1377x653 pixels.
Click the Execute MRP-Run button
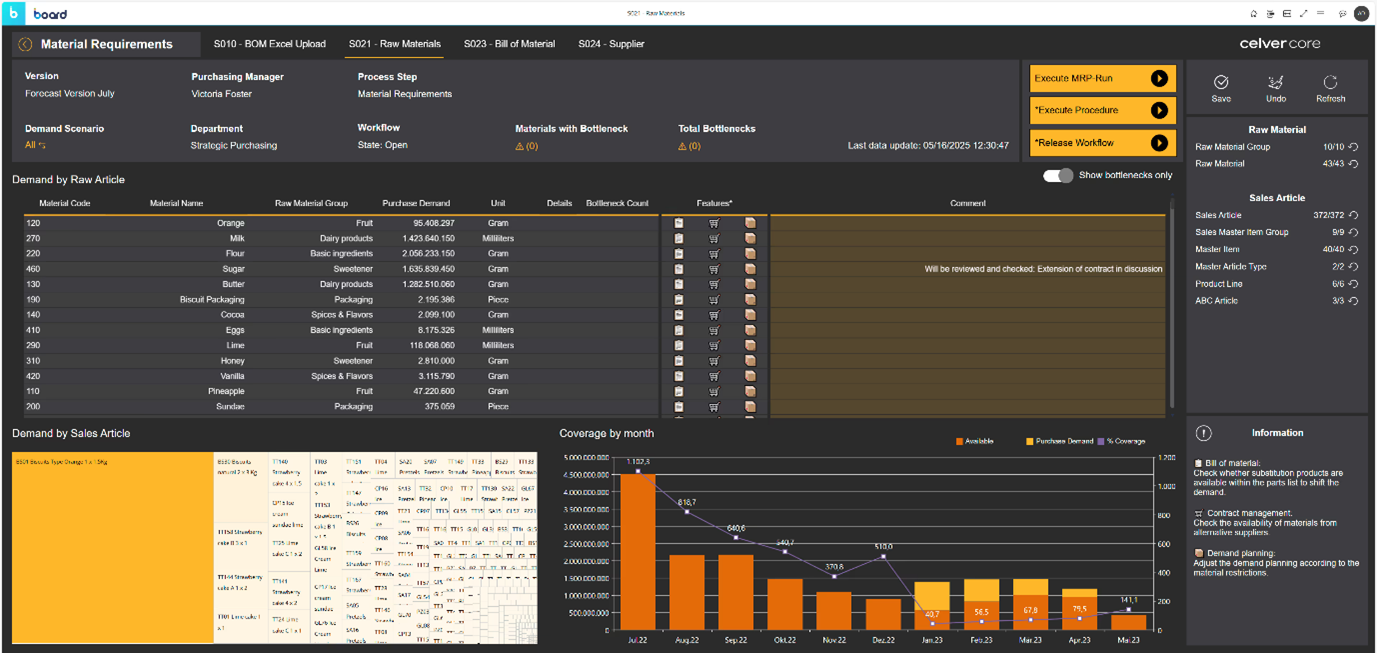1102,79
